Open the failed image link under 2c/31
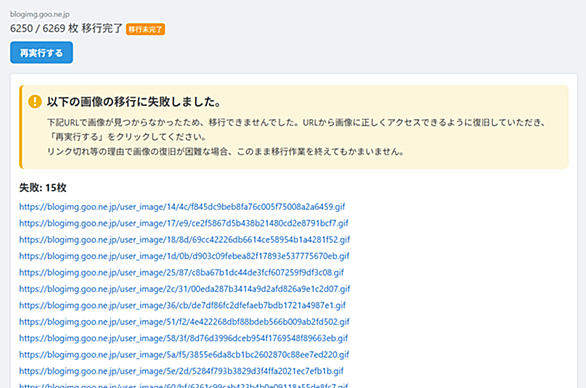This screenshot has width=586, height=388. (x=185, y=289)
